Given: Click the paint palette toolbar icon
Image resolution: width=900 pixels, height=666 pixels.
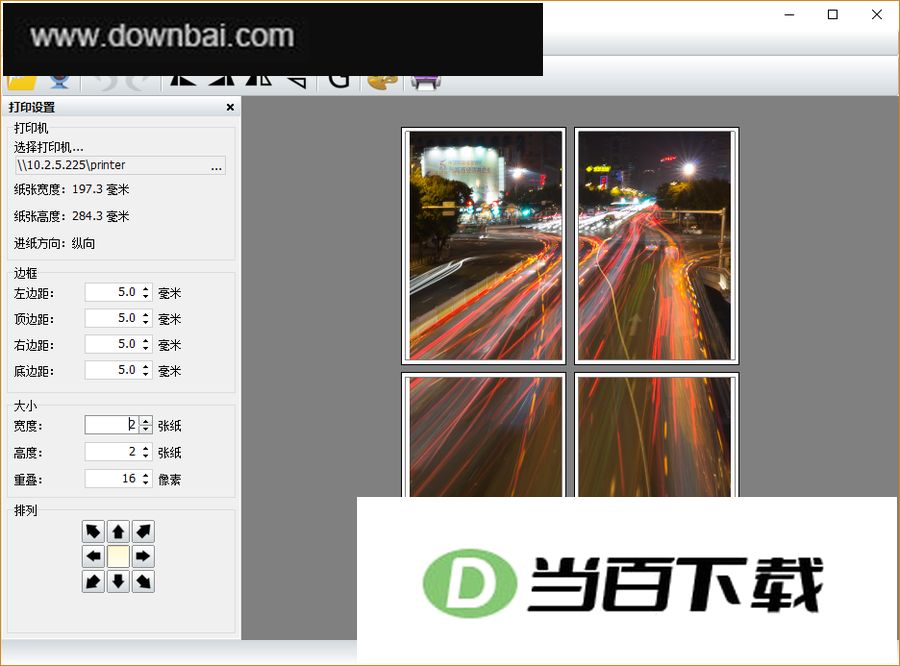Looking at the screenshot, I should (382, 82).
